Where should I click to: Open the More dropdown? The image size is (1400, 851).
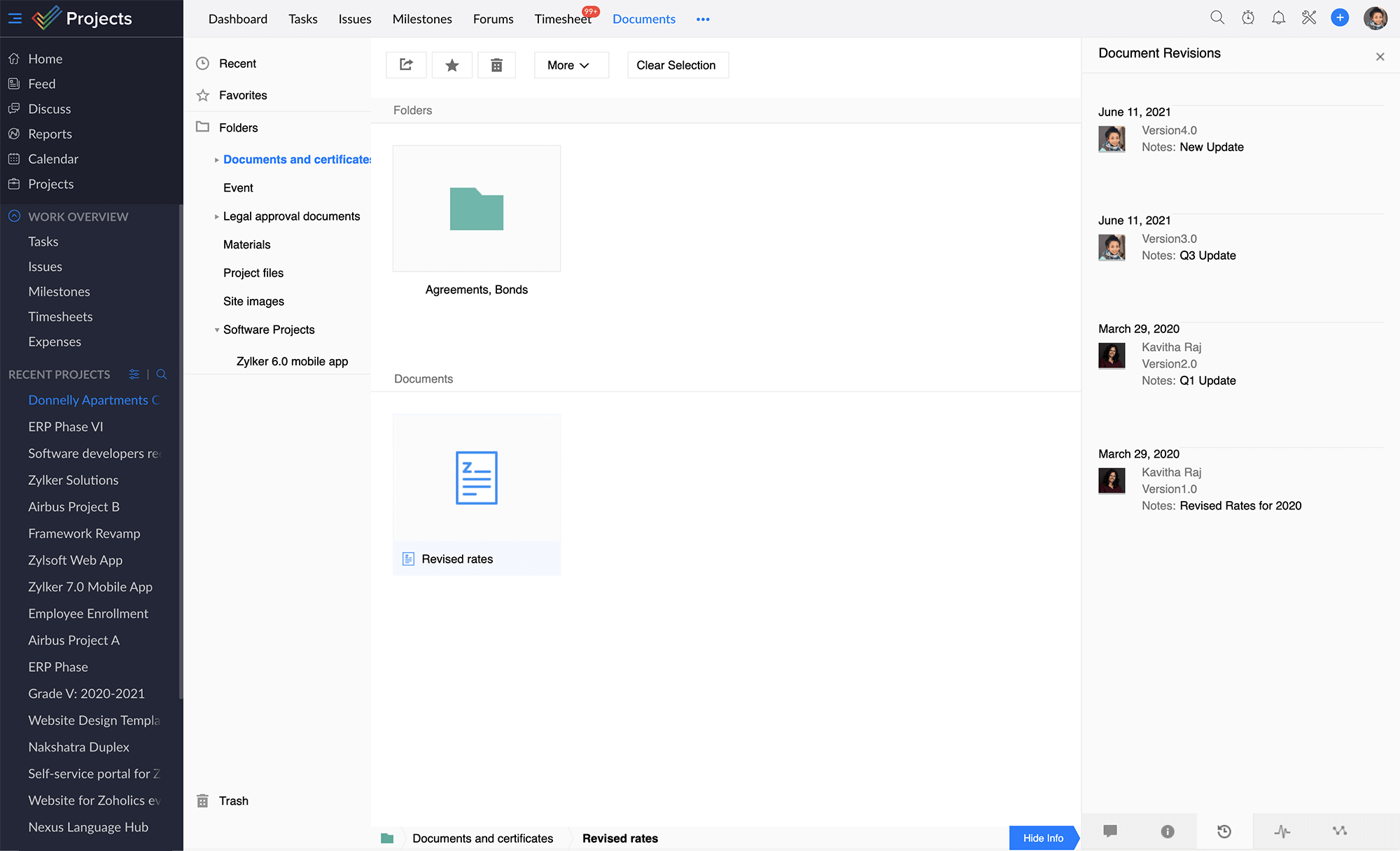pyautogui.click(x=570, y=65)
